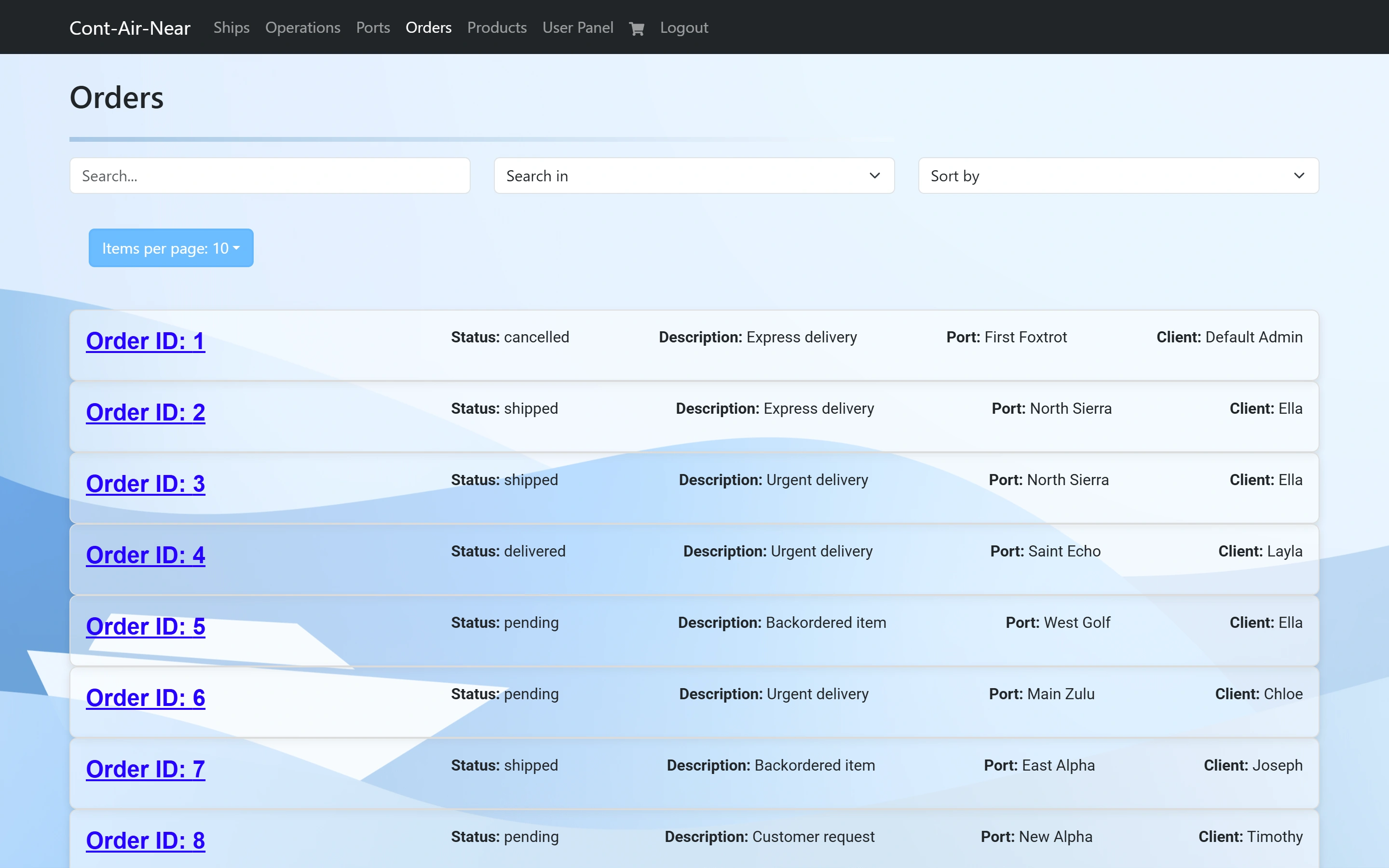This screenshot has width=1389, height=868.
Task: Click 'Port: Saint Echo' text
Action: (x=1045, y=551)
